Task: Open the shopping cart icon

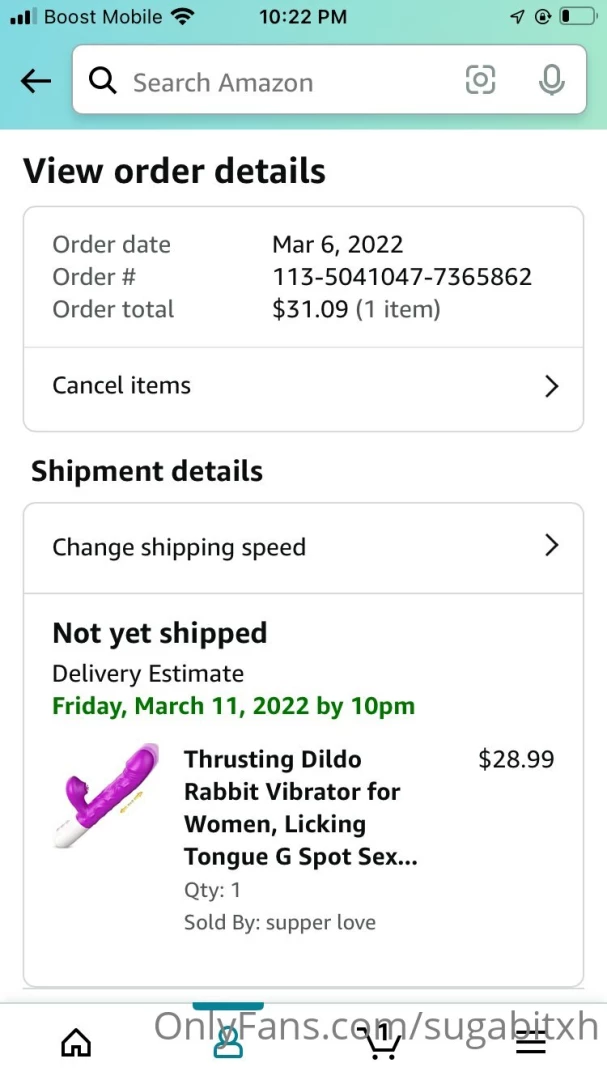Action: (x=380, y=1041)
